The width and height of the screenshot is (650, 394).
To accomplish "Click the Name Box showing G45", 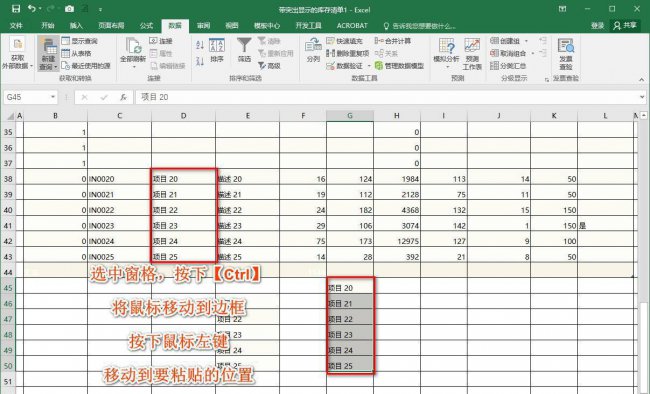I will point(26,97).
